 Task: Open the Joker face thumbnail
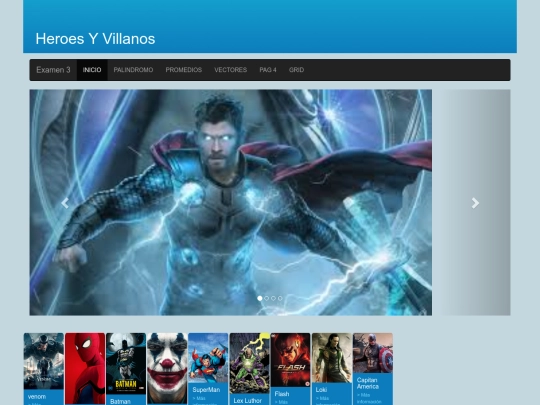[x=167, y=368]
